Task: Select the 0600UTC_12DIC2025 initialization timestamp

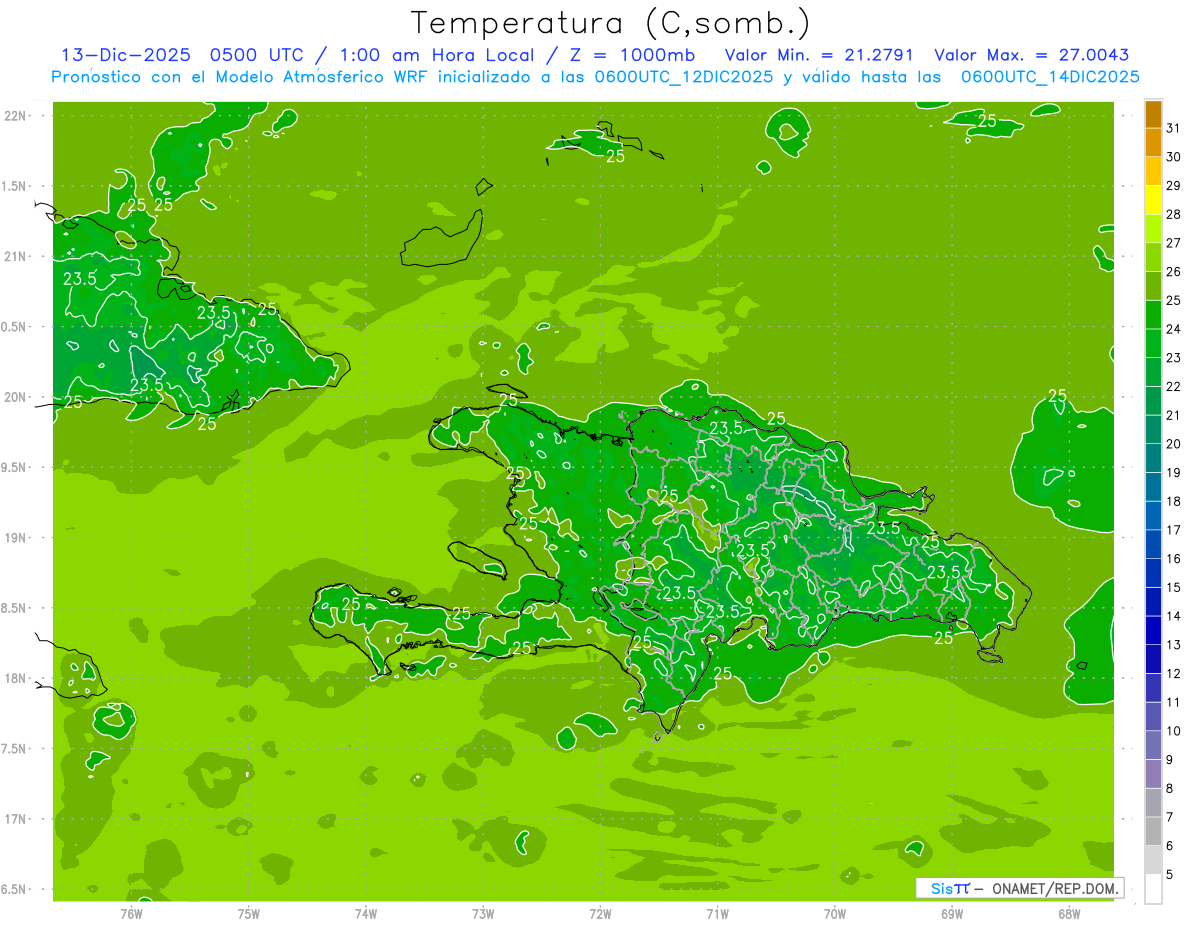Action: tap(684, 77)
